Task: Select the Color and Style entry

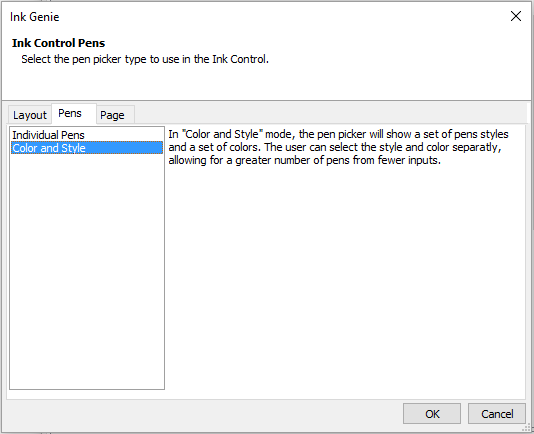Action: click(87, 148)
